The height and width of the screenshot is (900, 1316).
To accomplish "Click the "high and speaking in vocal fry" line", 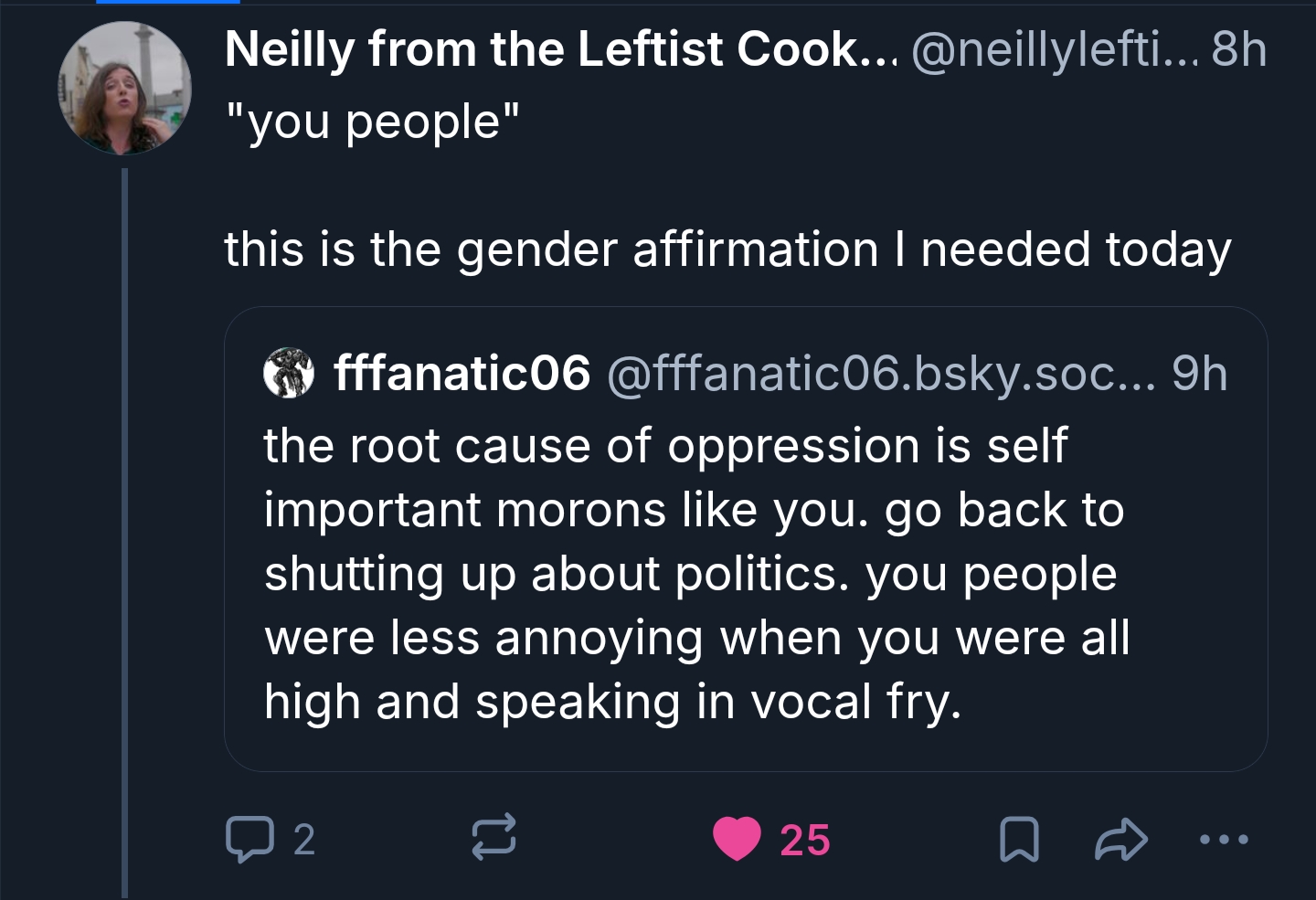I will coord(612,702).
